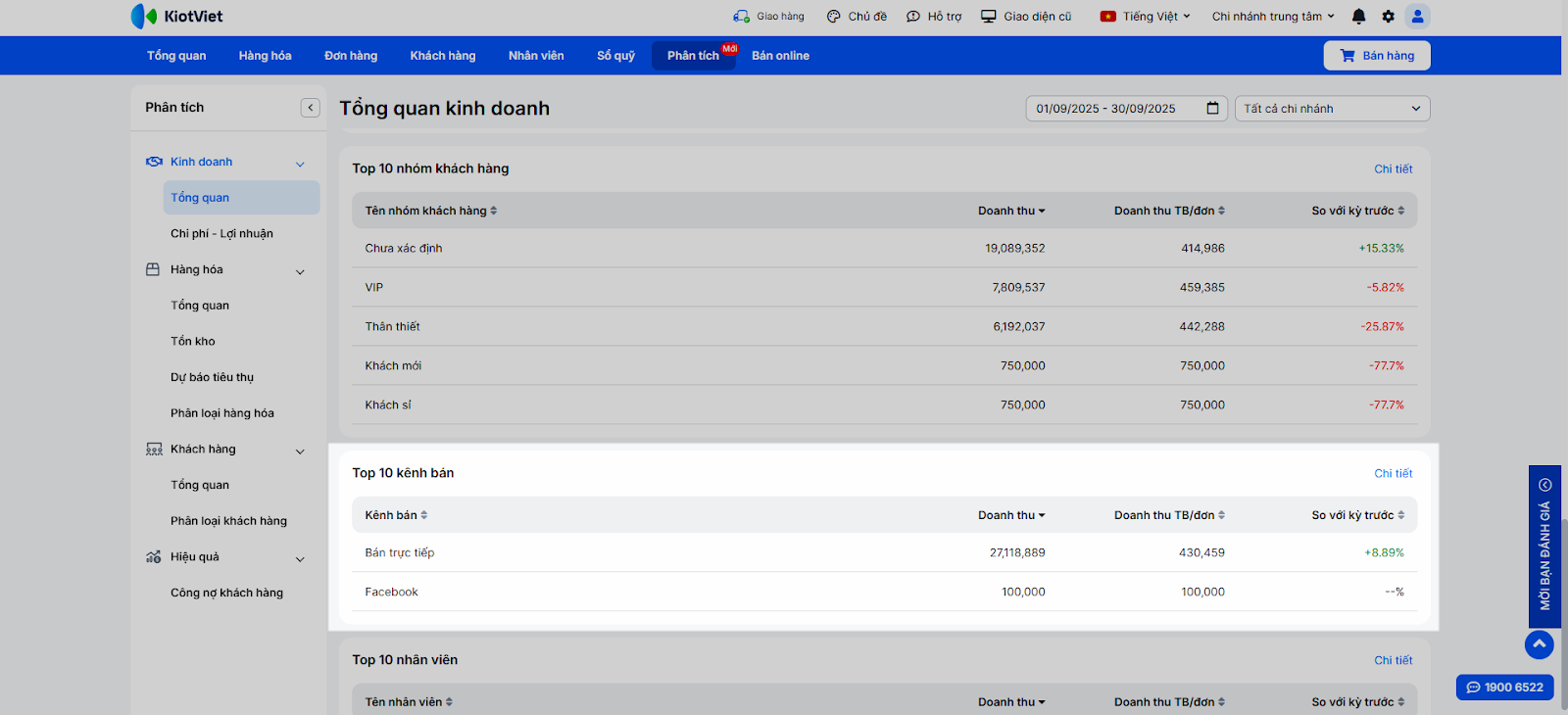Call hotline 1900 6522 button
1568x715 pixels.
tap(1505, 688)
